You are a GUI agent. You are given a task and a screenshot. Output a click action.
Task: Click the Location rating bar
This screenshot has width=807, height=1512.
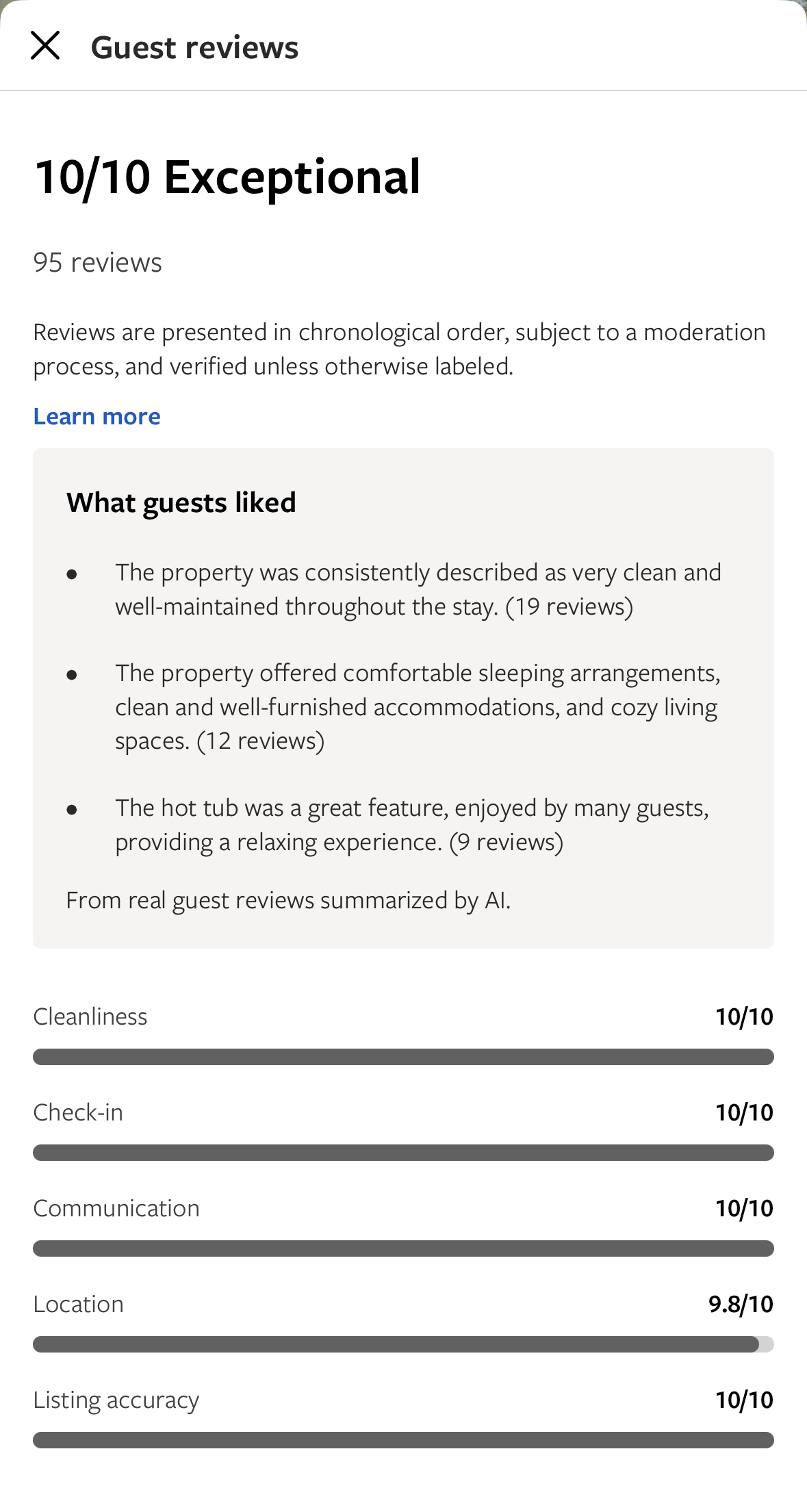[x=403, y=1344]
